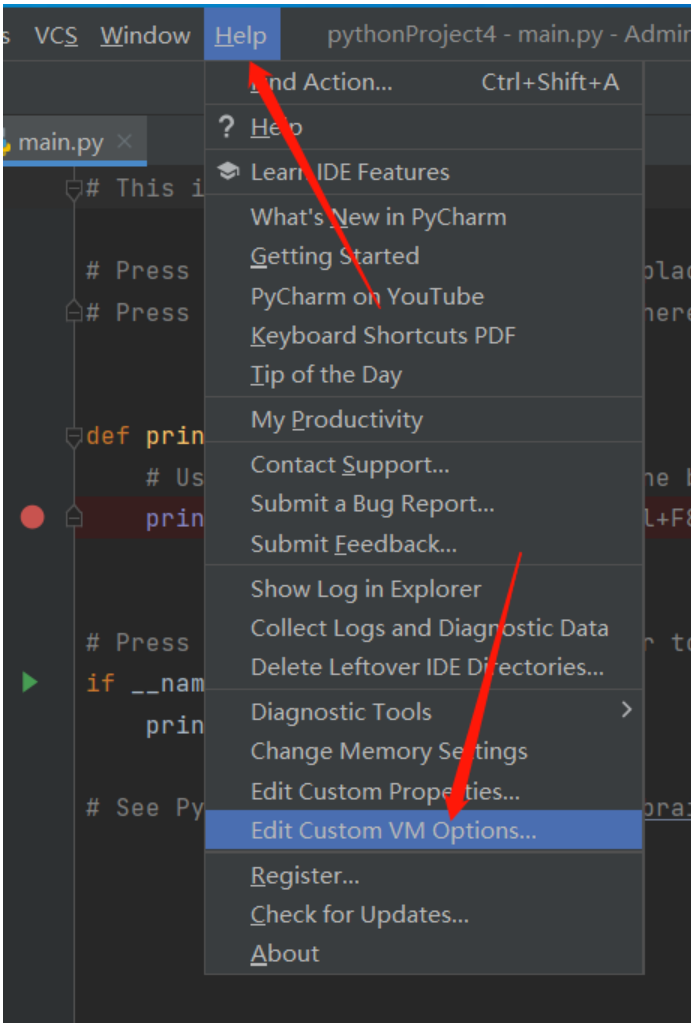Collapse the def print function fold marker

pos(72,436)
